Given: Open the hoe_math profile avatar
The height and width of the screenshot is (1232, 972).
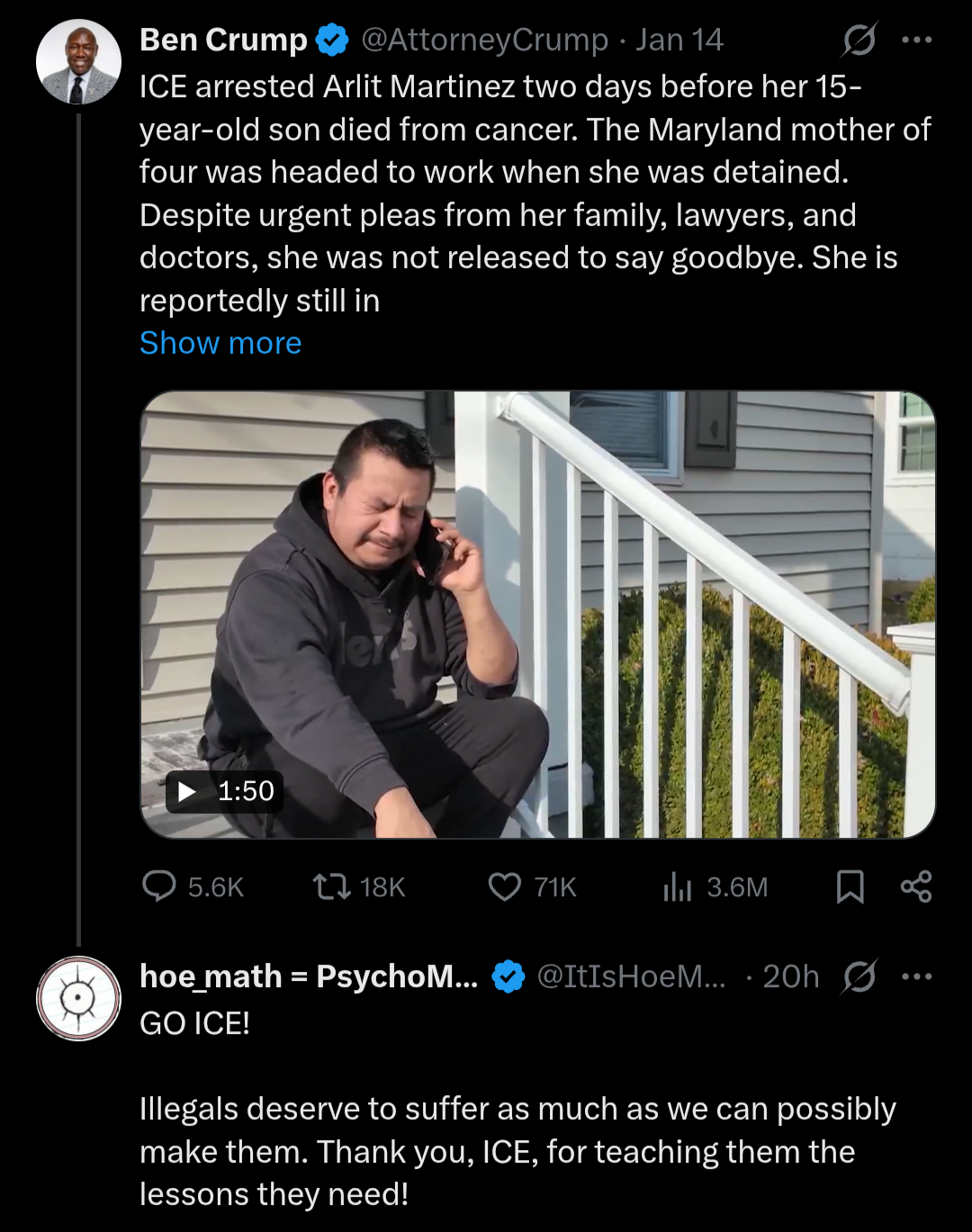Looking at the screenshot, I should click(x=78, y=998).
